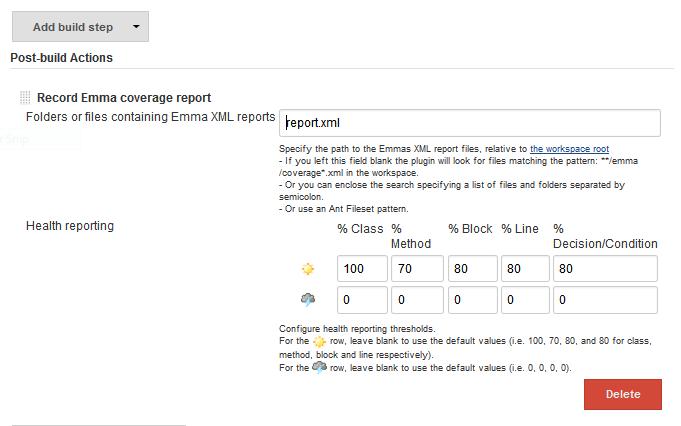Focus the sunny % Line threshold field
This screenshot has width=681, height=426.
(x=524, y=269)
